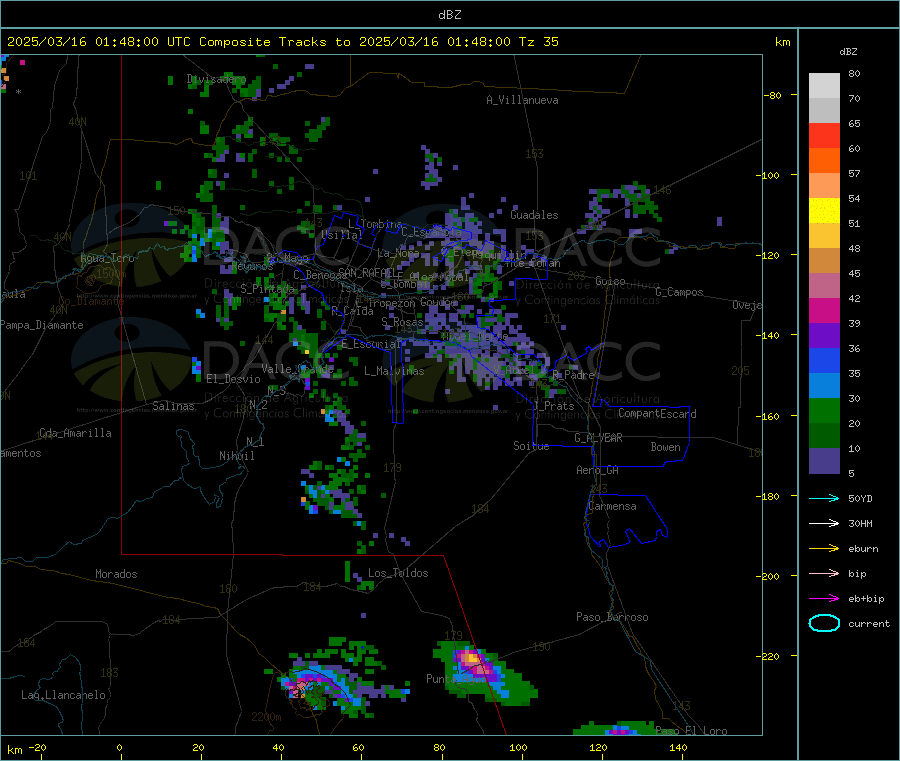The height and width of the screenshot is (761, 900).
Task: Click the 'L_Malvinas' map label
Action: [x=394, y=371]
